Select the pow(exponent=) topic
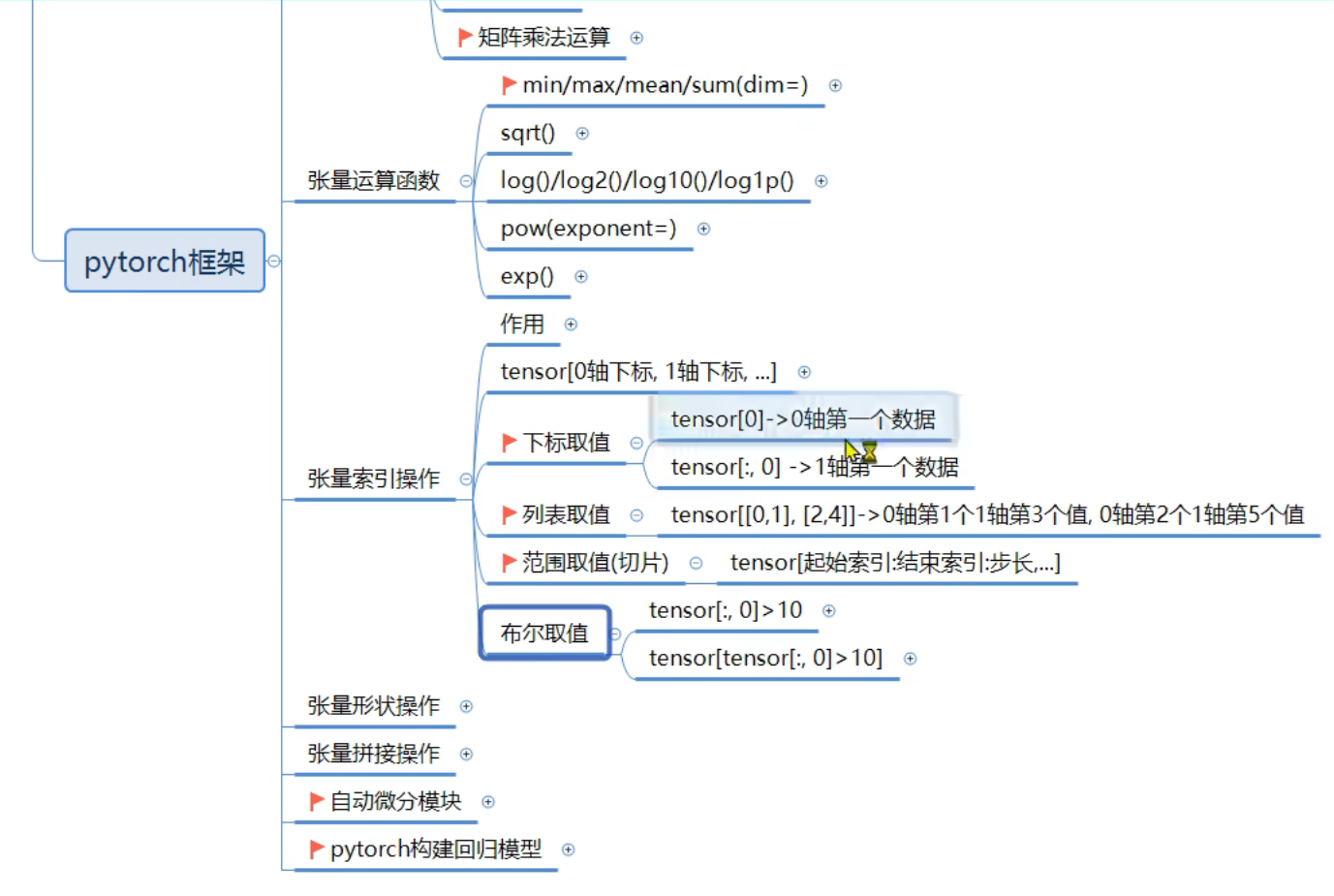The width and height of the screenshot is (1334, 896). [588, 229]
